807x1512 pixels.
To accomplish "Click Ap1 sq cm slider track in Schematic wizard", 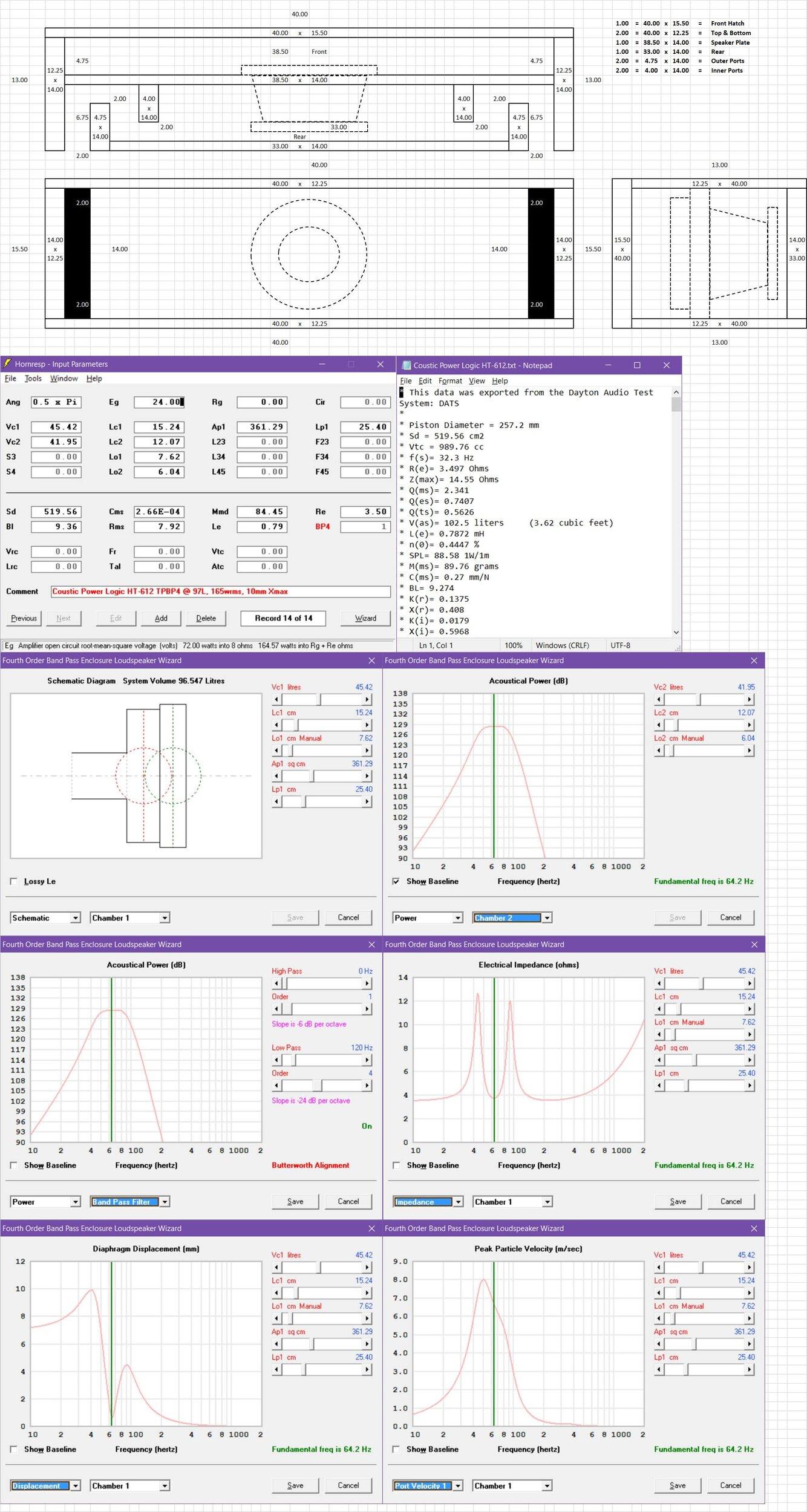I will [322, 776].
